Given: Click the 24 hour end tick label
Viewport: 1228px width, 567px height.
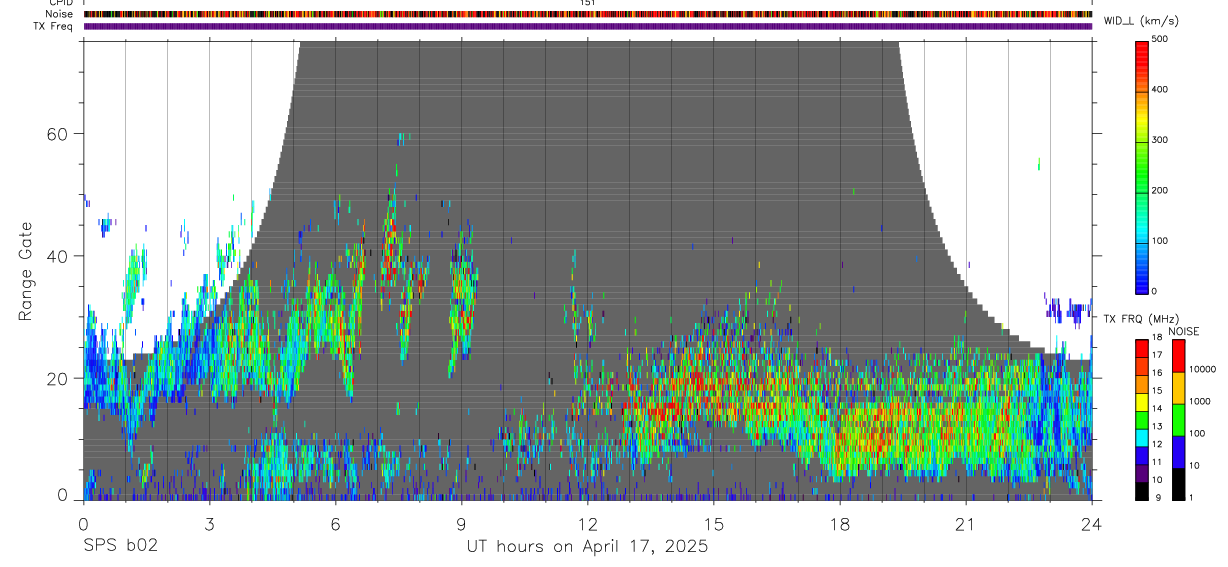Looking at the screenshot, I should point(1092,524).
